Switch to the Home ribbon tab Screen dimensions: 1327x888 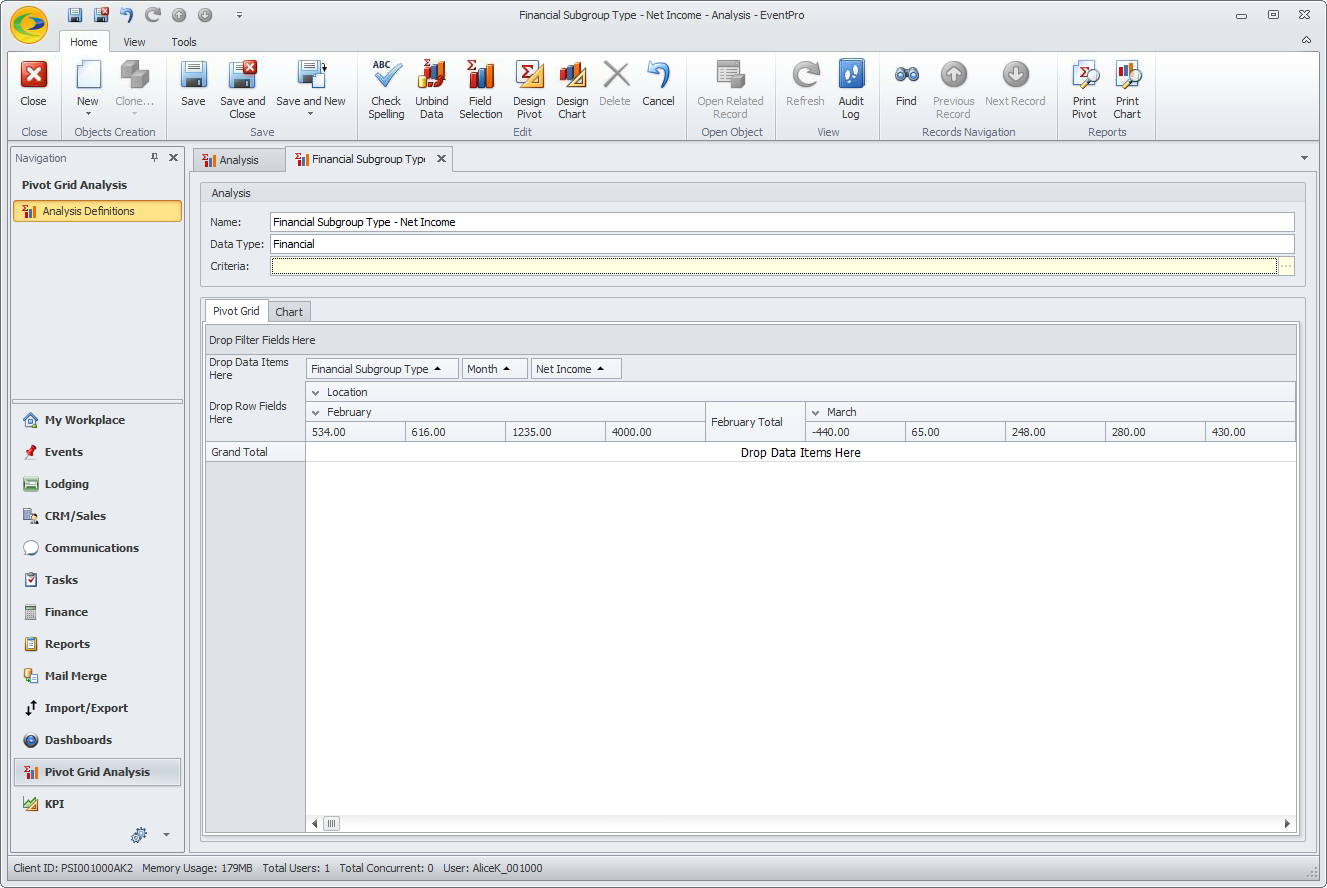click(84, 42)
